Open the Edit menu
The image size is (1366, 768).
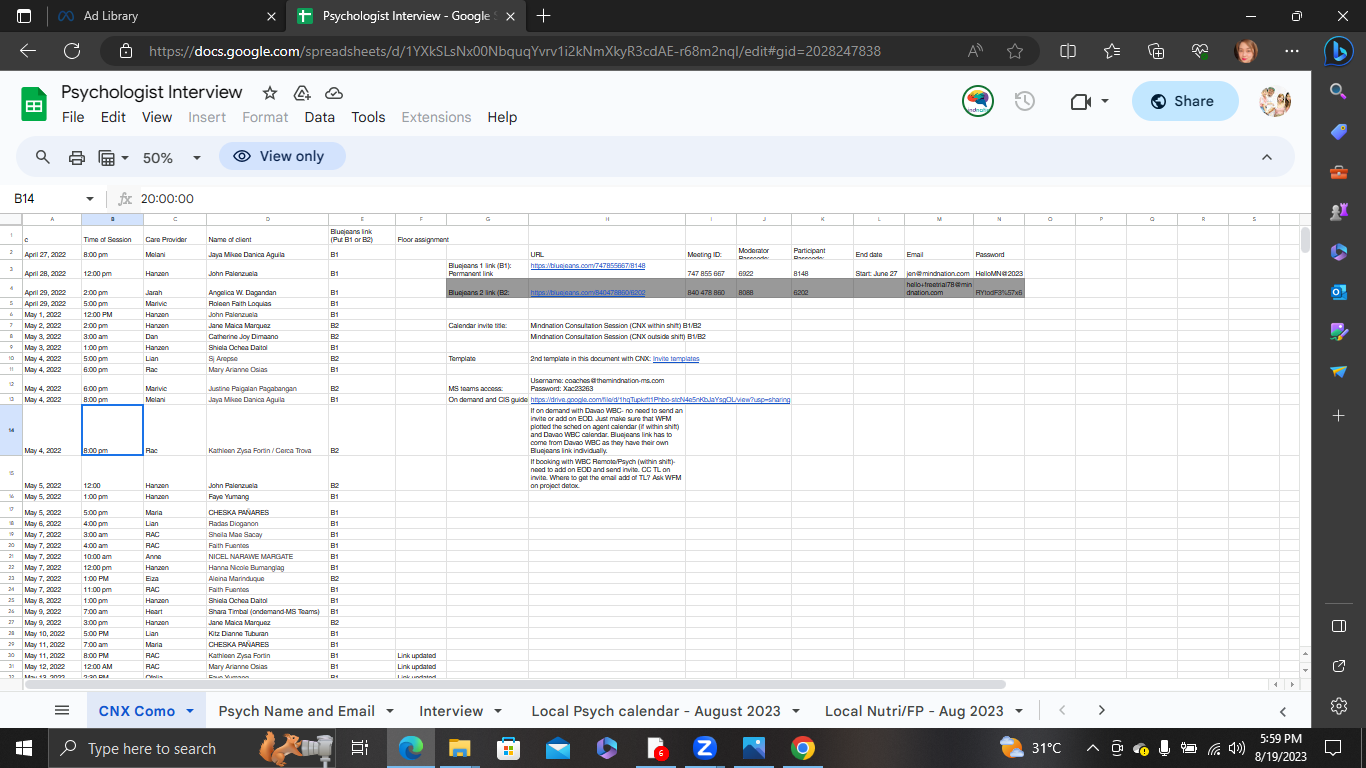tap(113, 117)
